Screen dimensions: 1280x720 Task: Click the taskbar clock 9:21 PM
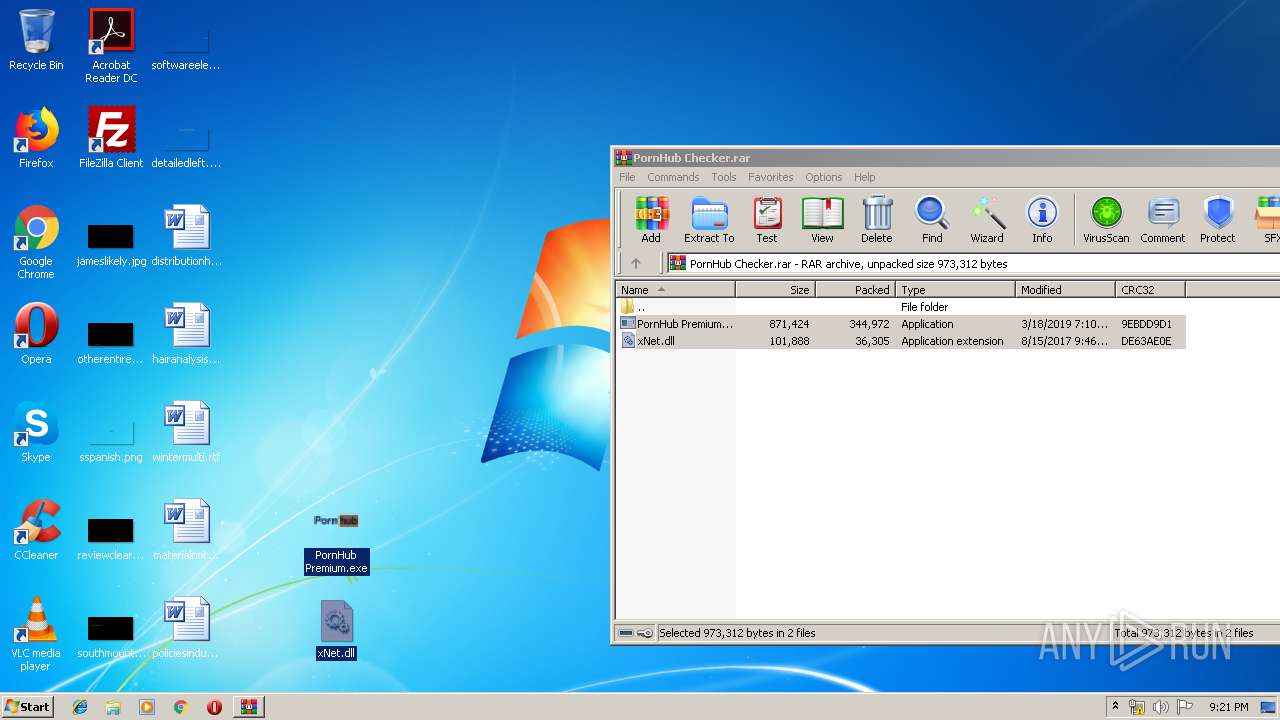1228,707
